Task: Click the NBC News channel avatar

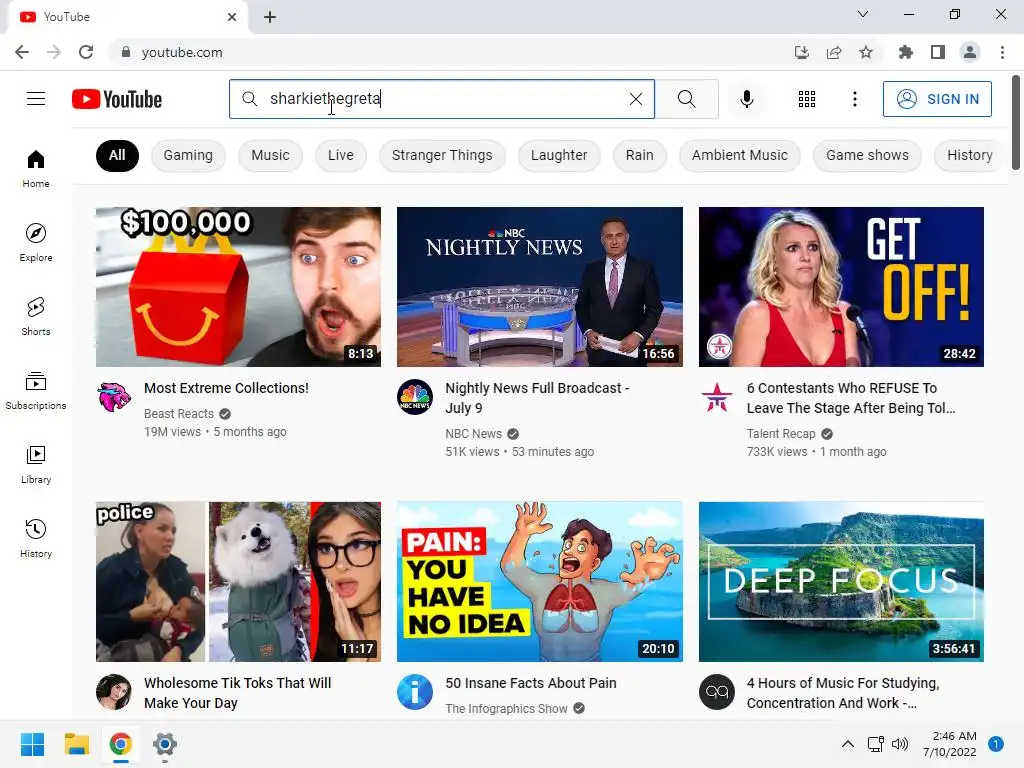Action: pos(415,396)
